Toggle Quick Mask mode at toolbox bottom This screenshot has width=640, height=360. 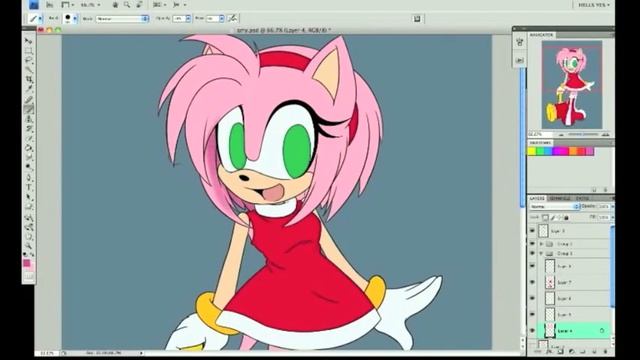coord(29,276)
